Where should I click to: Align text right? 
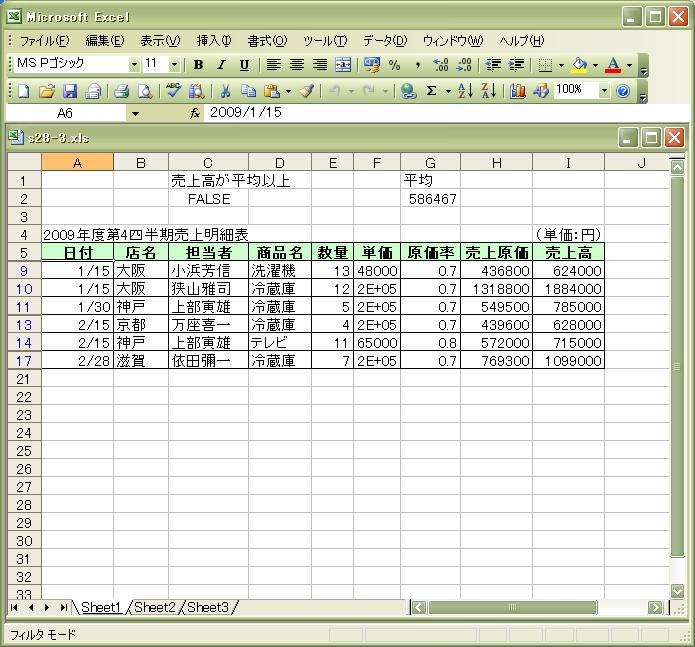320,65
